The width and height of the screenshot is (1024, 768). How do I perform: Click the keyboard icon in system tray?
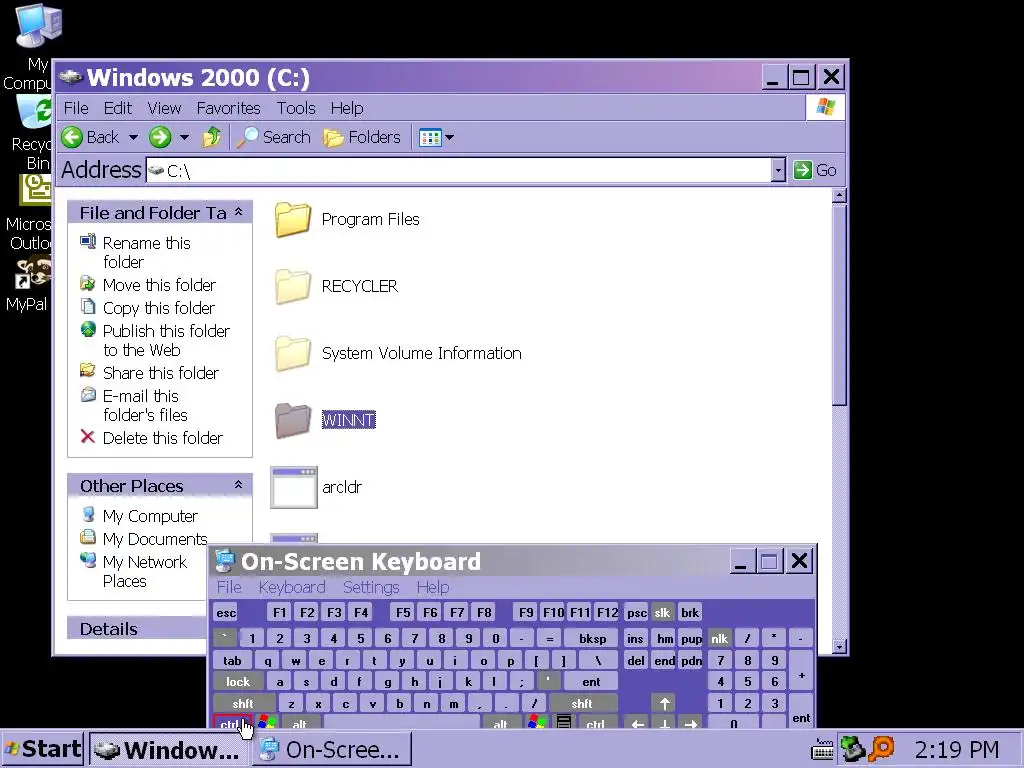(822, 750)
